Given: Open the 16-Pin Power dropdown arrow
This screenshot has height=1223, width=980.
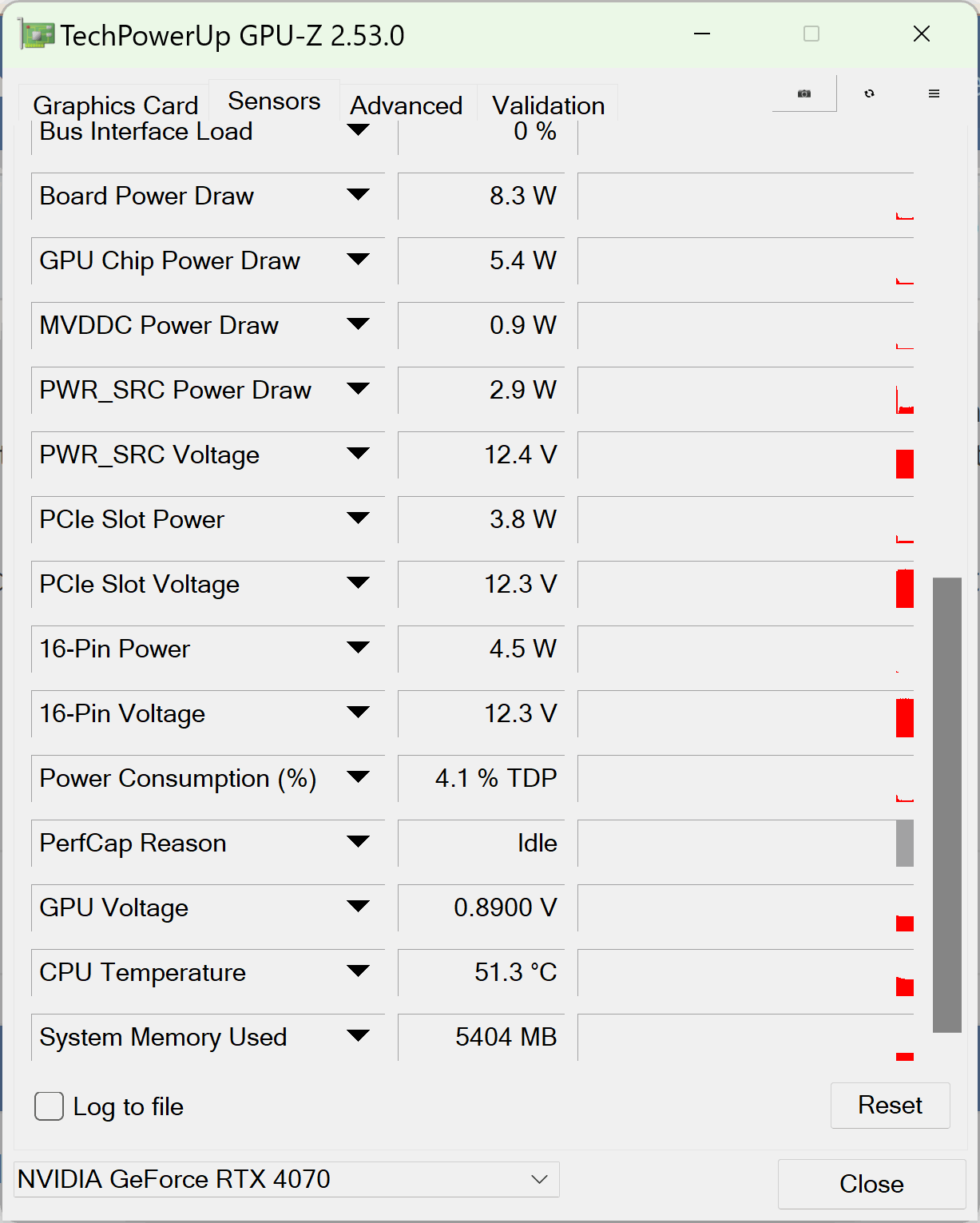Looking at the screenshot, I should pos(359,648).
